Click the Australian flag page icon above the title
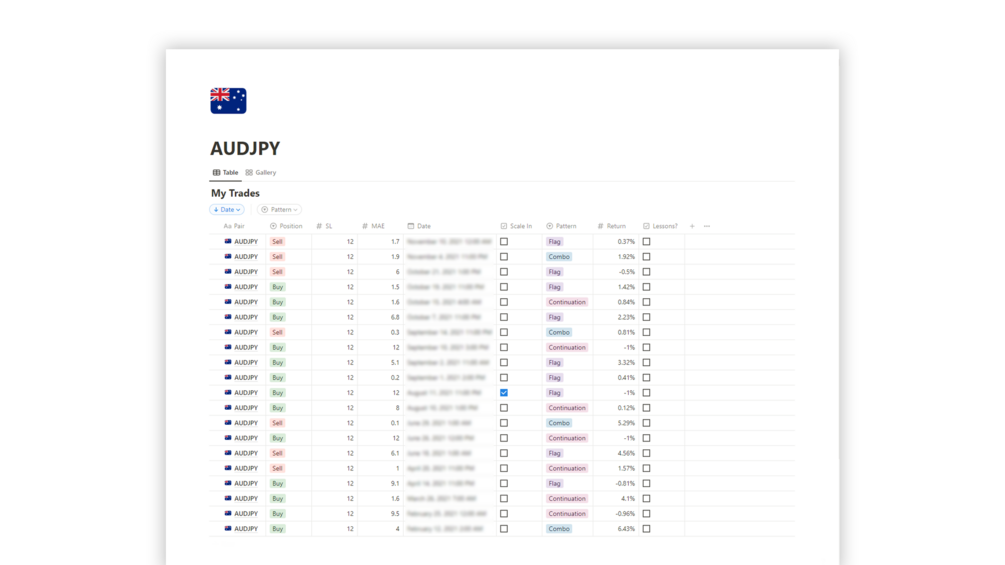1005x565 pixels. point(228,101)
